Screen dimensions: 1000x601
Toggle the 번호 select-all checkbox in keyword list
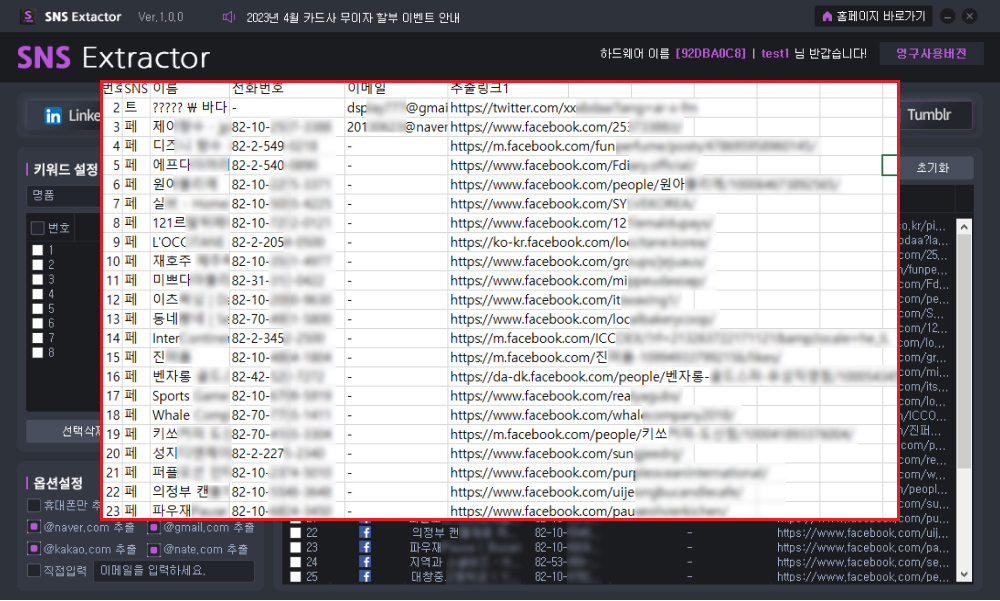point(38,228)
